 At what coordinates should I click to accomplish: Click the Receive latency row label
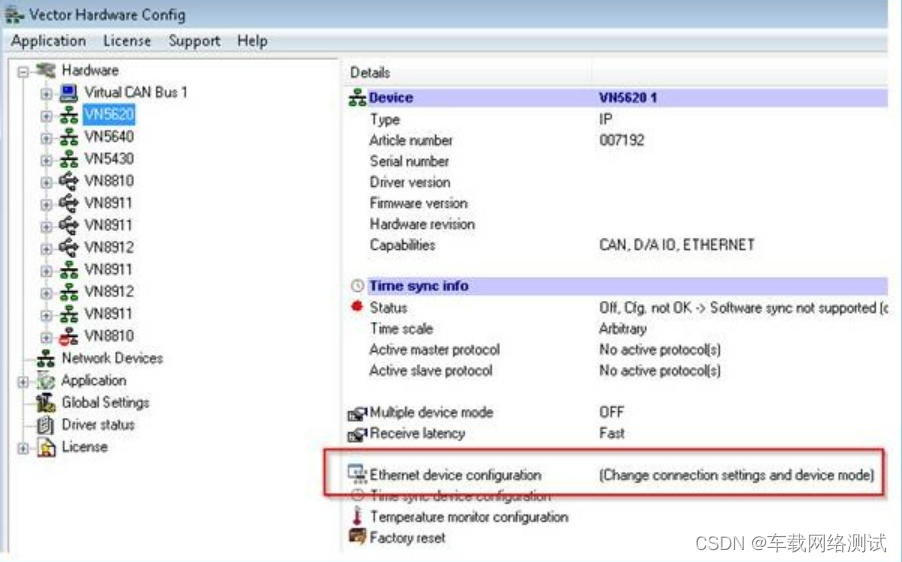click(417, 434)
